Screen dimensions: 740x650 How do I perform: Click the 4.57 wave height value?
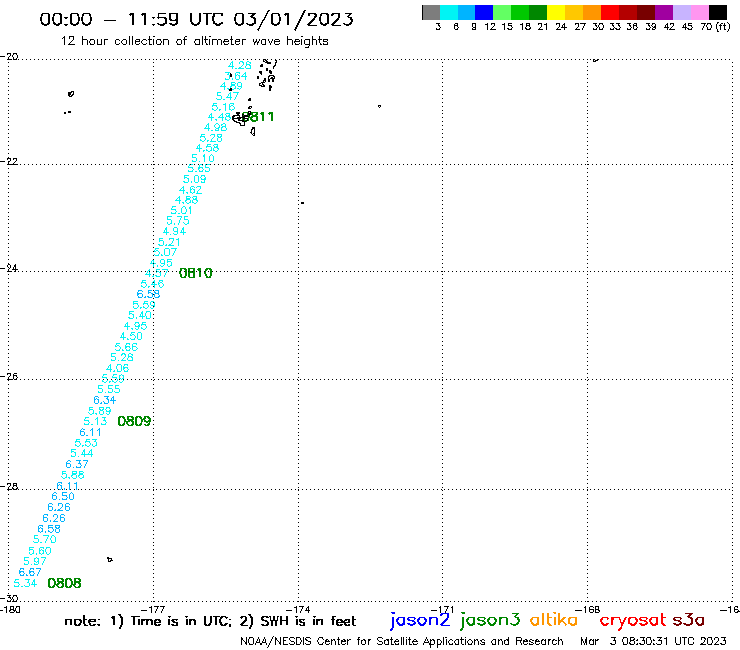(x=157, y=273)
